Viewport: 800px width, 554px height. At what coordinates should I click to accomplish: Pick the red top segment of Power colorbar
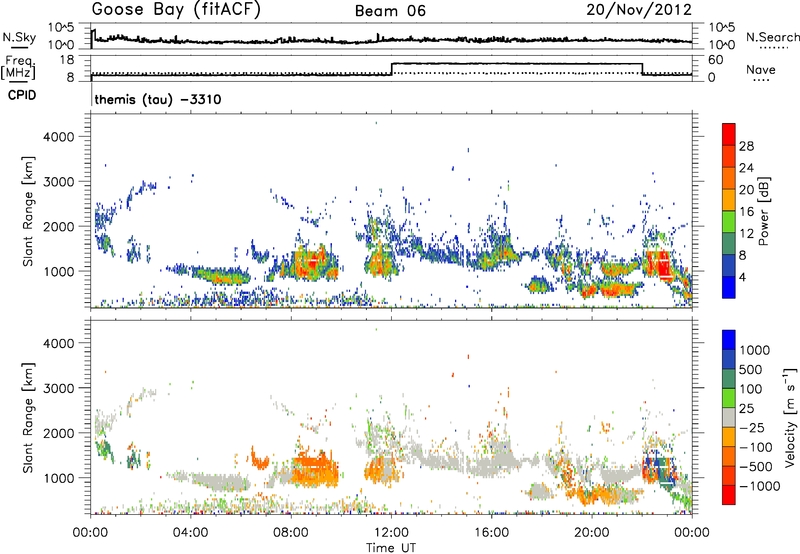point(729,134)
